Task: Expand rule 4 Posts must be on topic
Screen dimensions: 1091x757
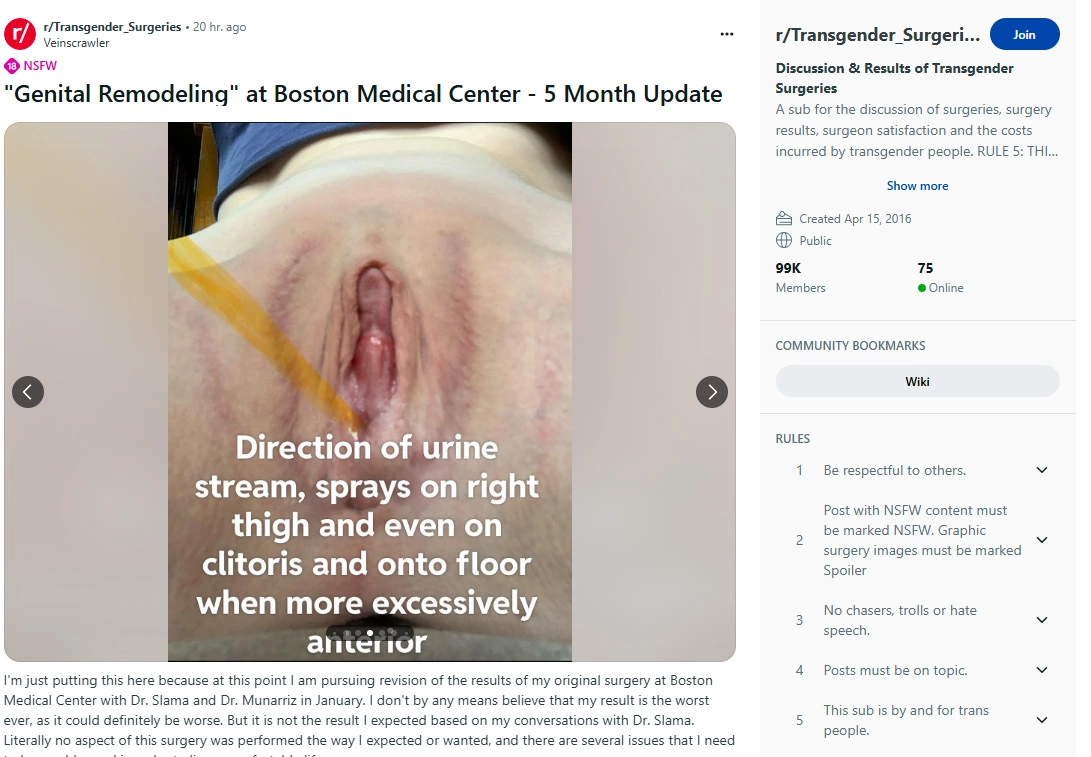Action: (1042, 670)
